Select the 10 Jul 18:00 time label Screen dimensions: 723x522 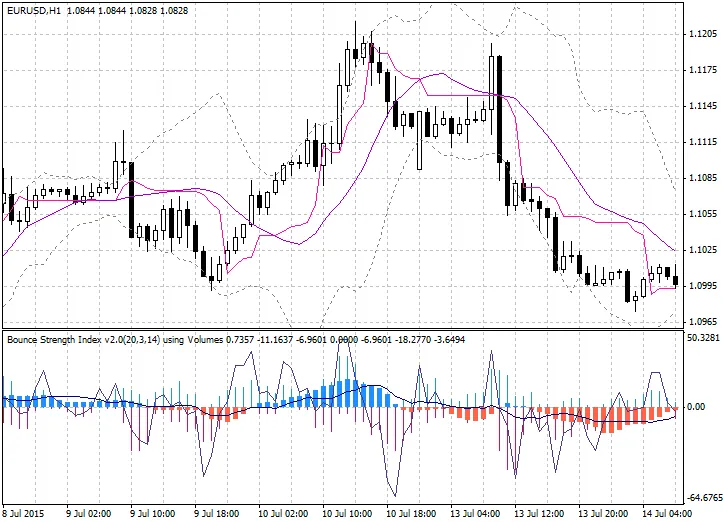pos(412,513)
